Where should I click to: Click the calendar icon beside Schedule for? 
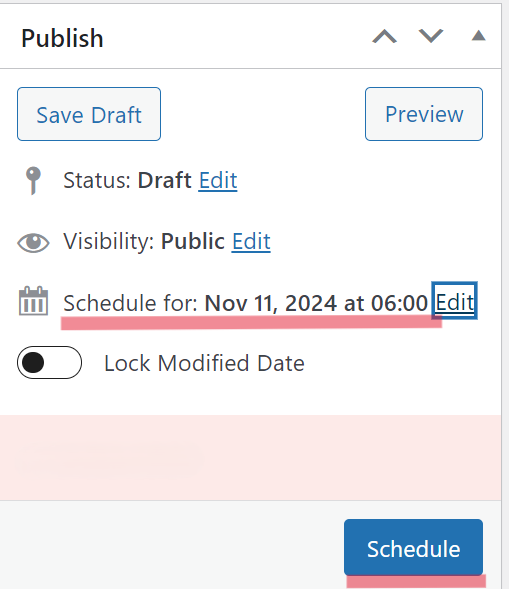pos(33,301)
